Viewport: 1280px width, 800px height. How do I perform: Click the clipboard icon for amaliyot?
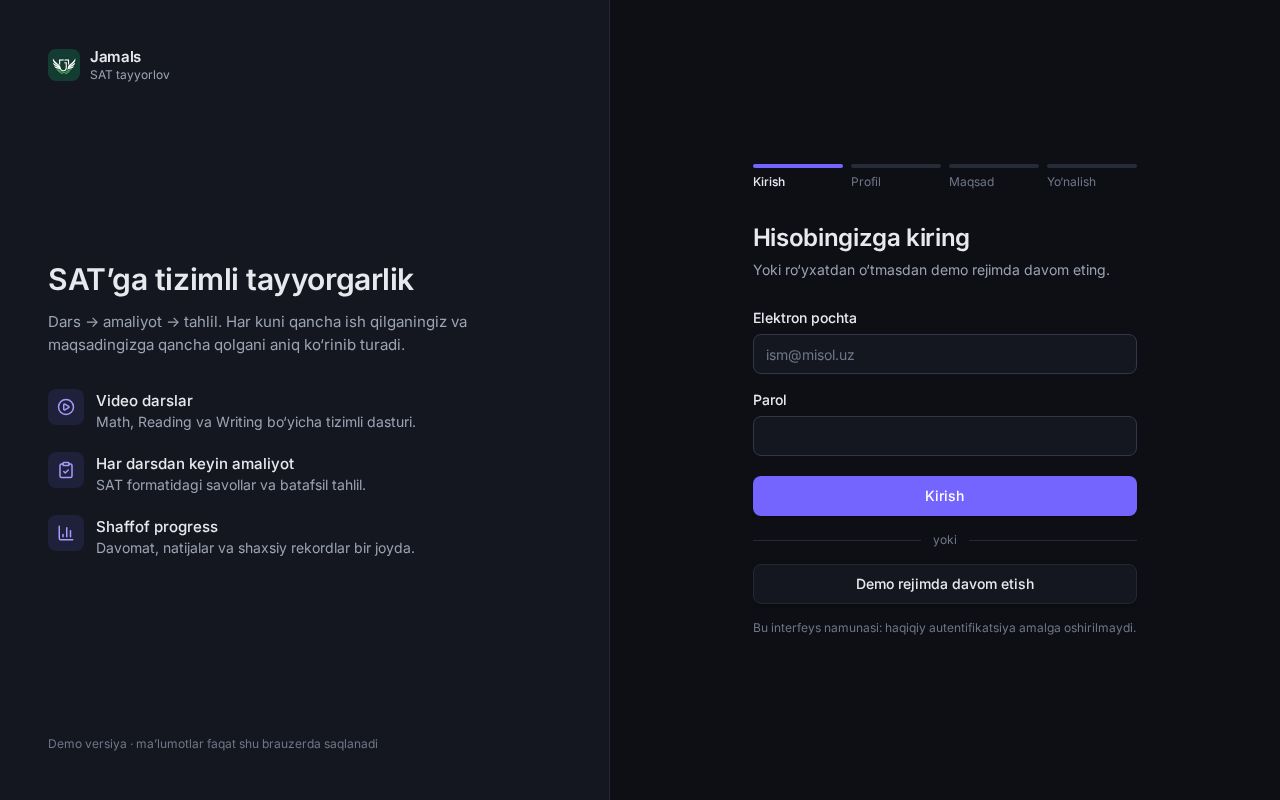point(66,470)
